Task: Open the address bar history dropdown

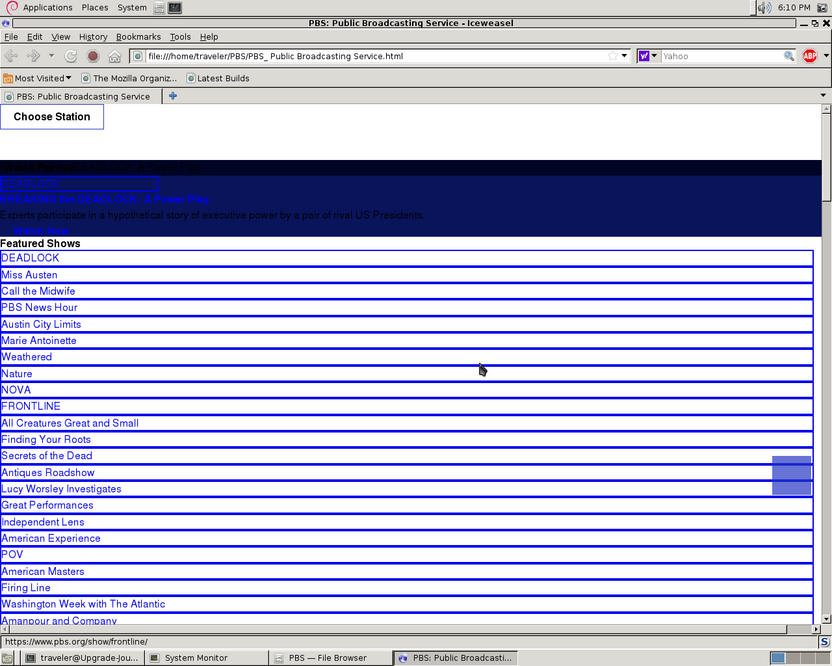Action: point(625,56)
